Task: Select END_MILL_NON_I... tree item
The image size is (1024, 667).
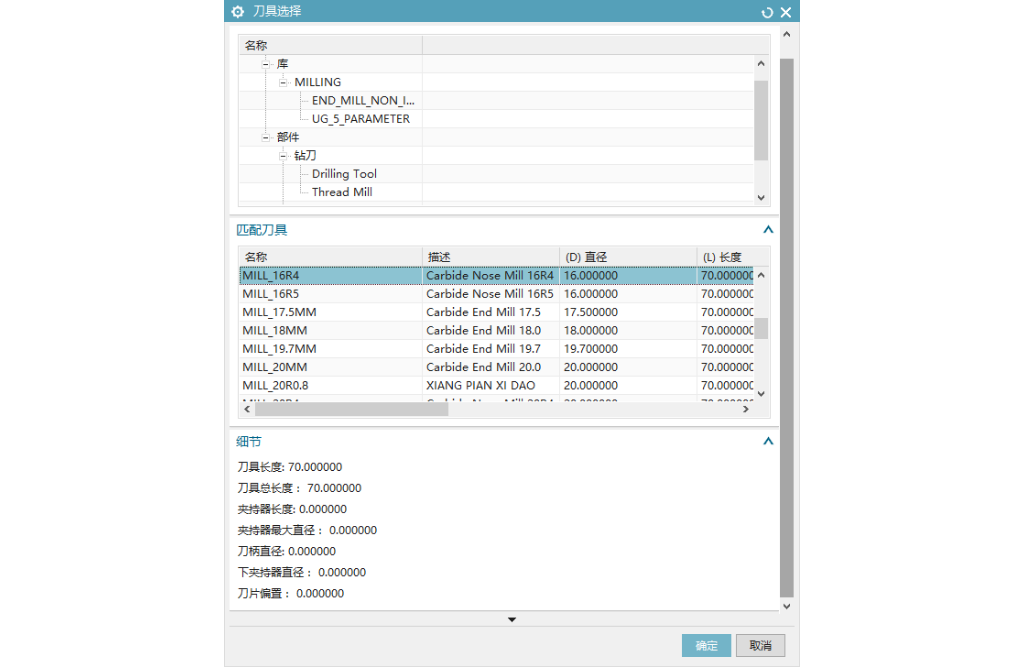Action: point(362,100)
